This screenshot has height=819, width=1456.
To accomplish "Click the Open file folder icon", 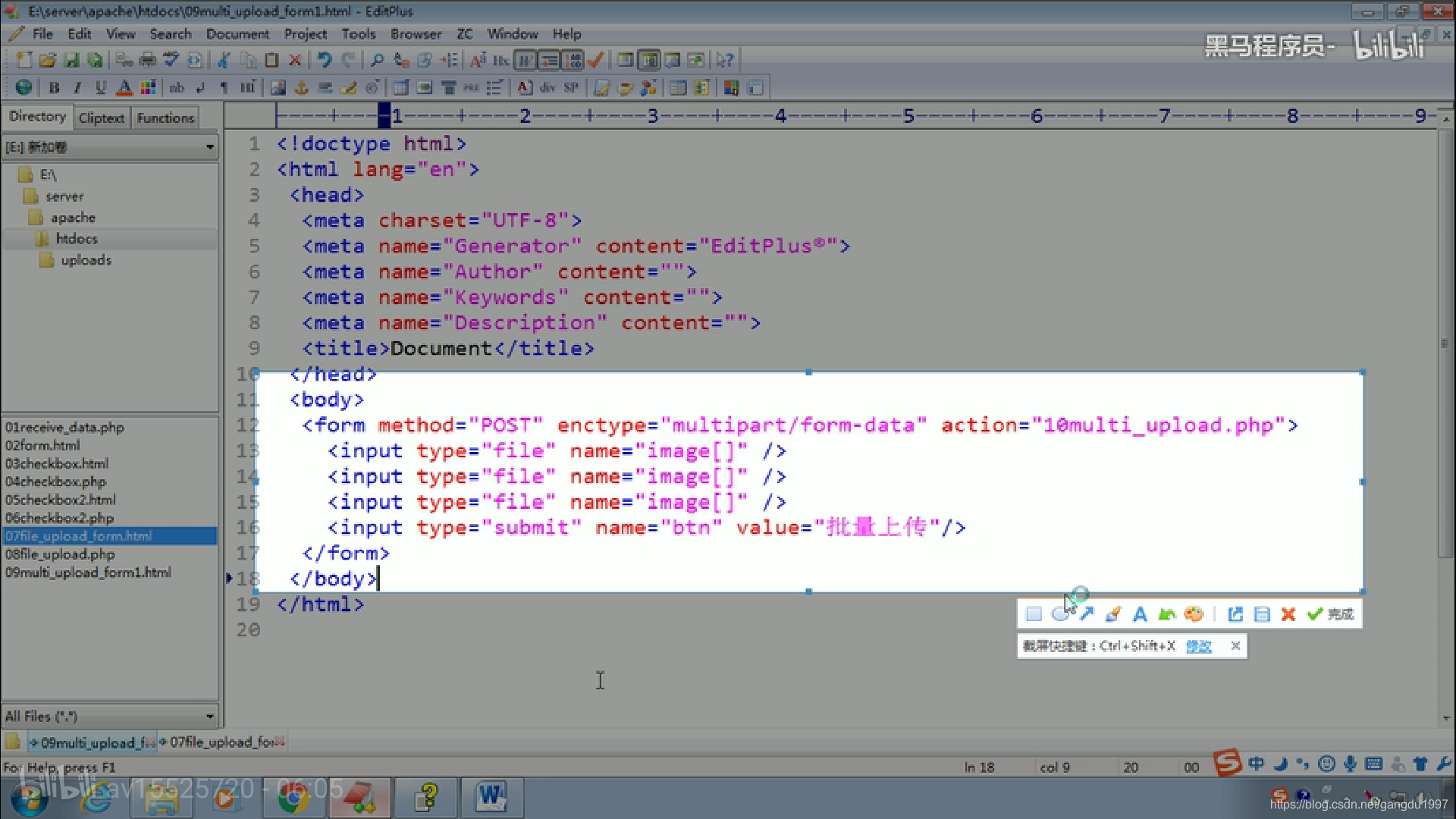I will (48, 60).
